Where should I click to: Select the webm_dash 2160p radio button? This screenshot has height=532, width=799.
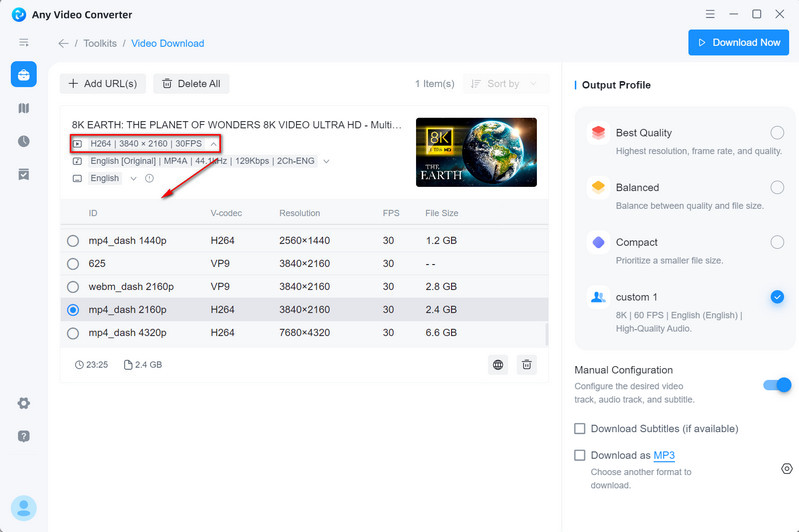point(73,287)
